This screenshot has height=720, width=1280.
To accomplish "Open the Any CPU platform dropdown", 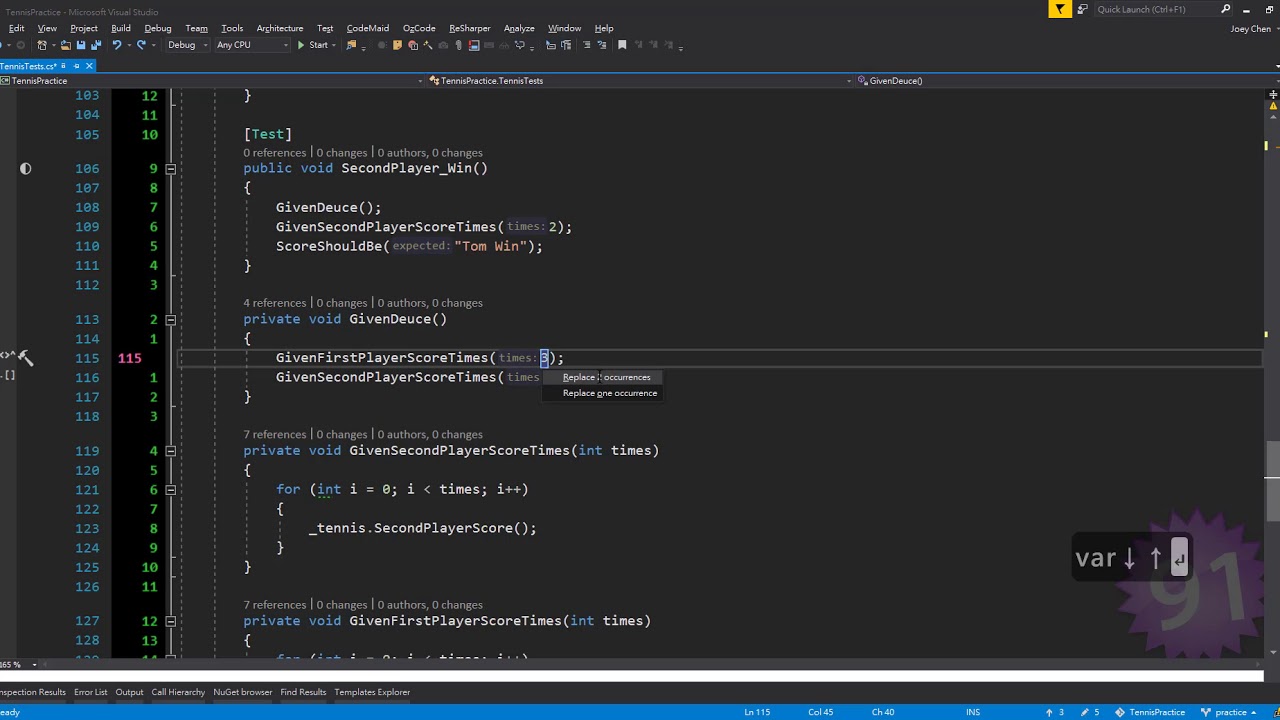I will click(x=252, y=45).
